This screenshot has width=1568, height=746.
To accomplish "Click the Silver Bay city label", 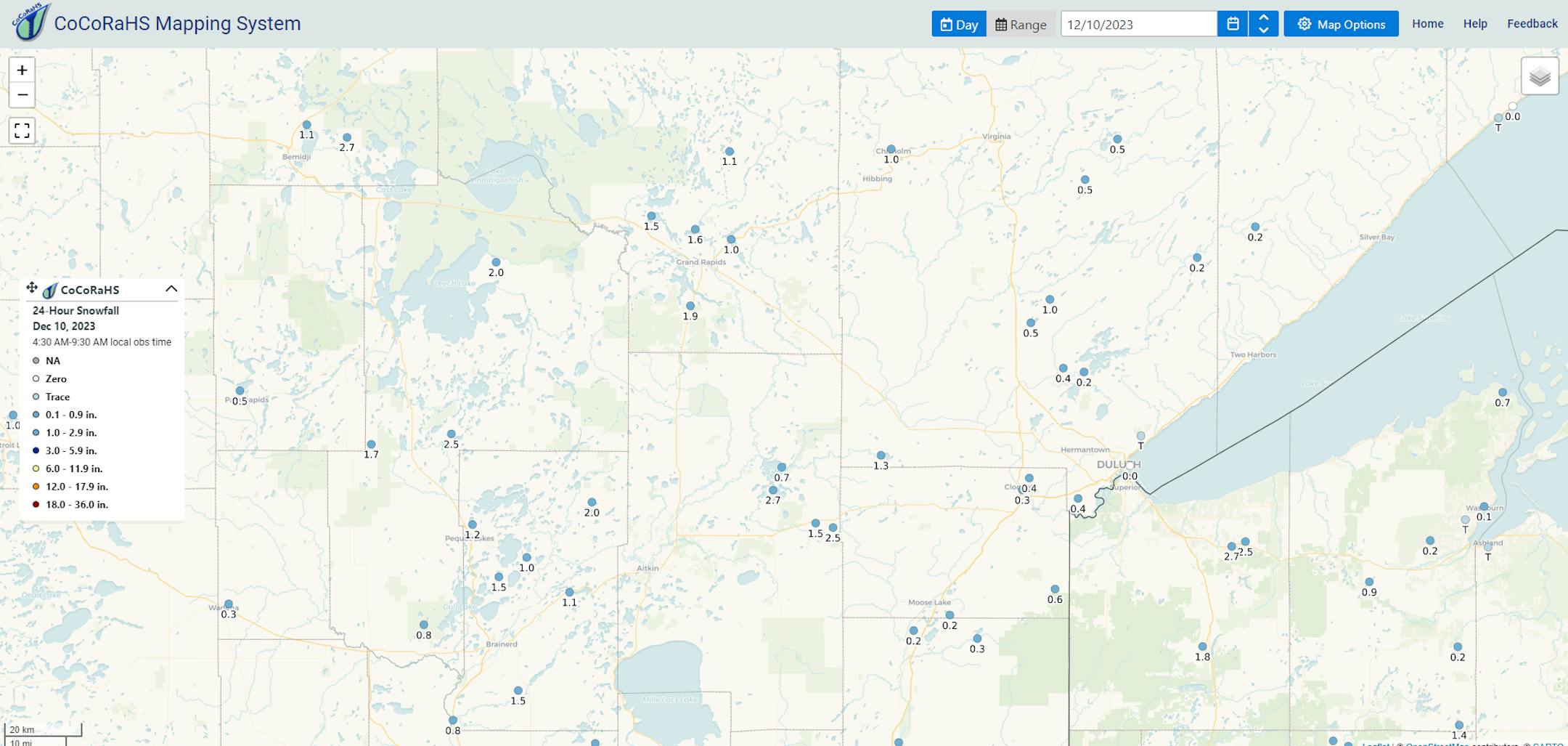I will coord(1377,237).
